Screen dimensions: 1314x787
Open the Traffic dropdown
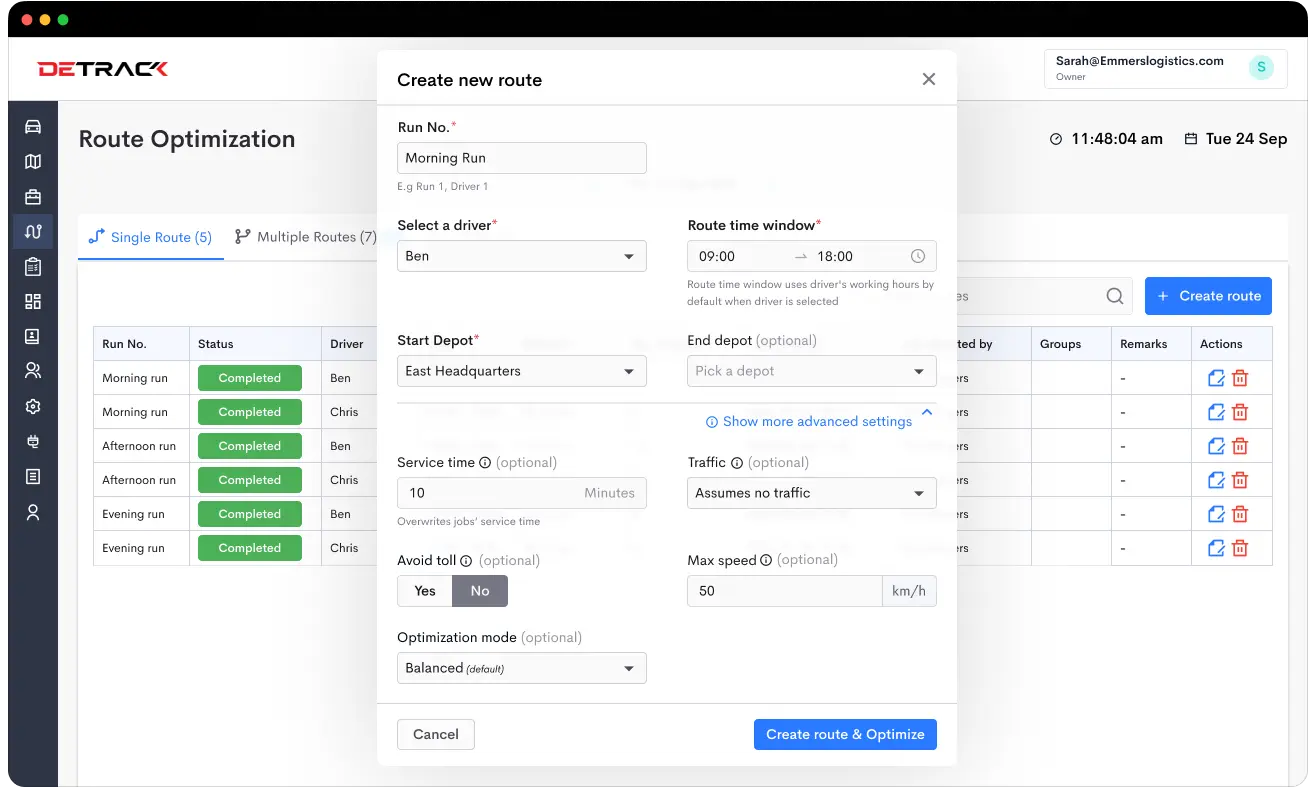tap(812, 493)
